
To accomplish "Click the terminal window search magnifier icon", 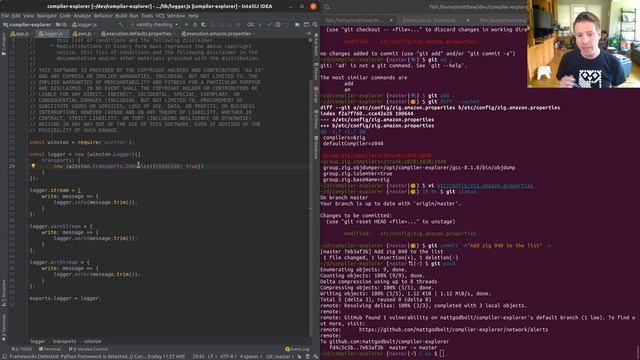I will point(327,7).
